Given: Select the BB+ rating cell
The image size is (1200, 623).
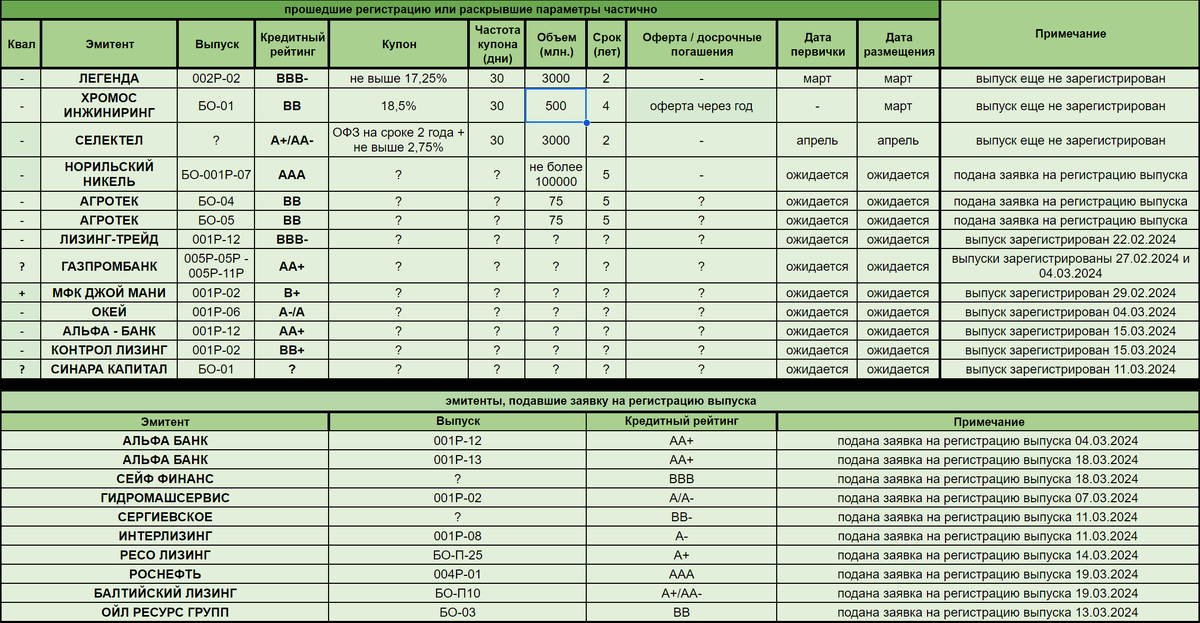Looking at the screenshot, I should pyautogui.click(x=292, y=350).
